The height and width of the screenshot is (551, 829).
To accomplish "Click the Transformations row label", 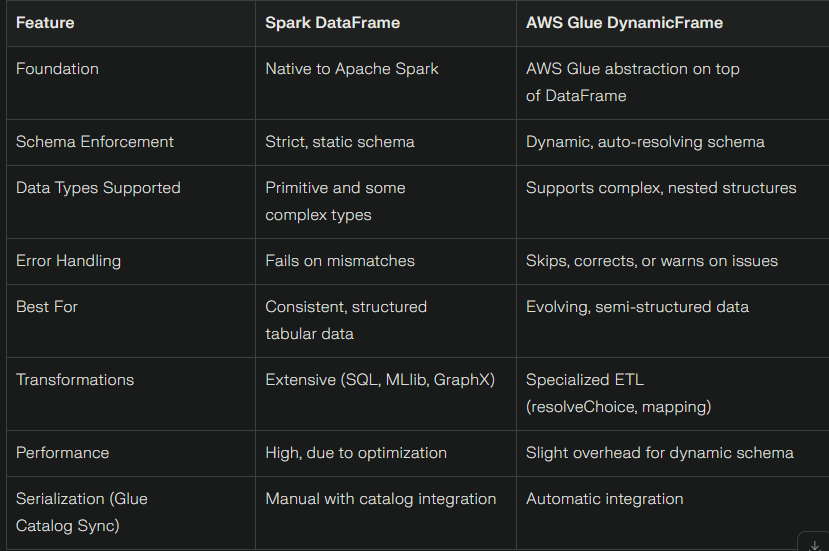I will [x=75, y=380].
